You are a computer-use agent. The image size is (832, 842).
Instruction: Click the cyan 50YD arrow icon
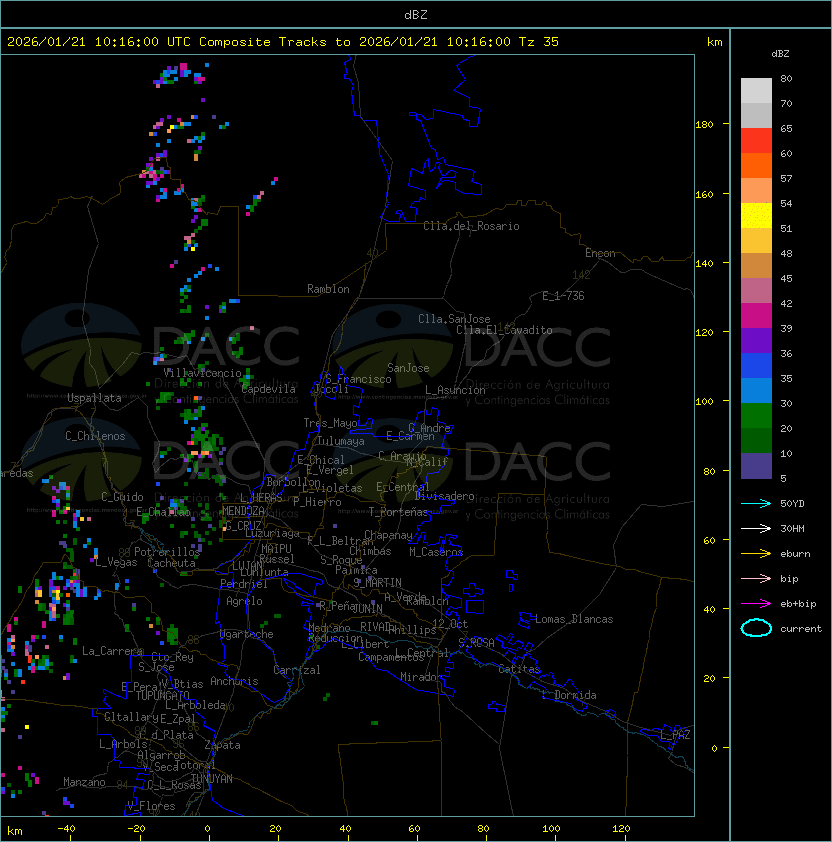click(x=756, y=503)
